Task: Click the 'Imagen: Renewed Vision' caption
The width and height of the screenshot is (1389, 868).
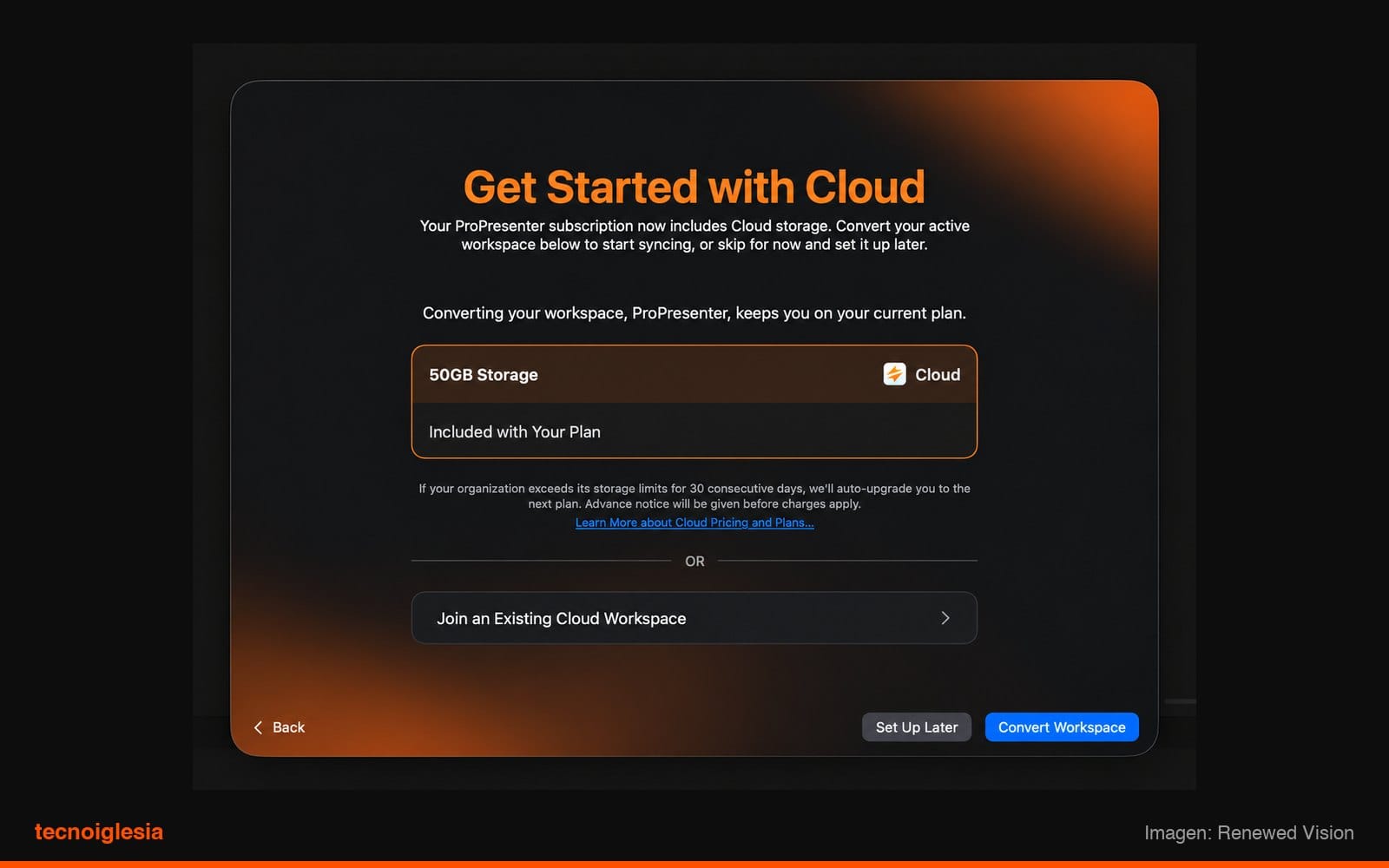Action: point(1248,832)
